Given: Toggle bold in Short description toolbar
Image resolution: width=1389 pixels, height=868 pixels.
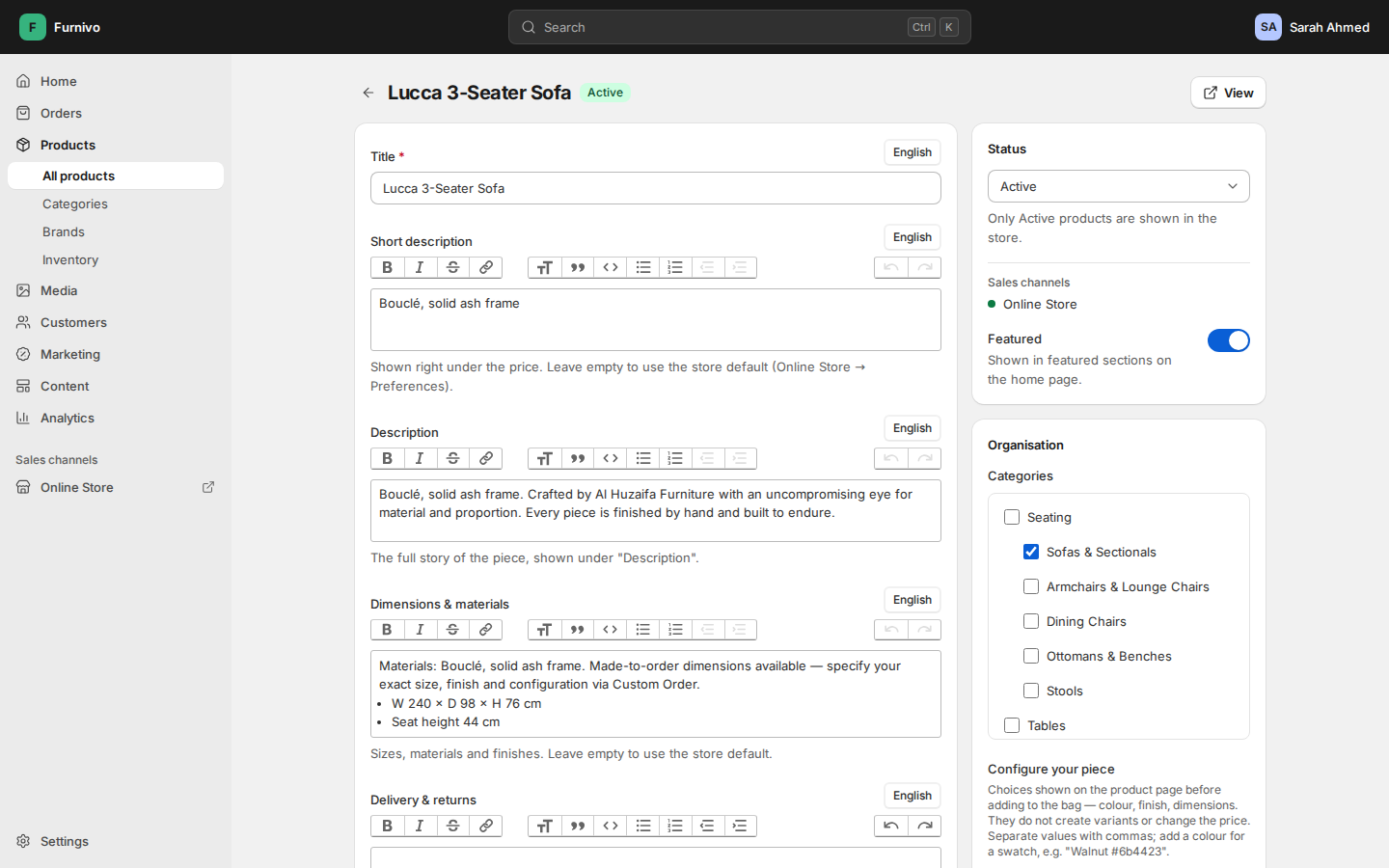Looking at the screenshot, I should [x=388, y=267].
